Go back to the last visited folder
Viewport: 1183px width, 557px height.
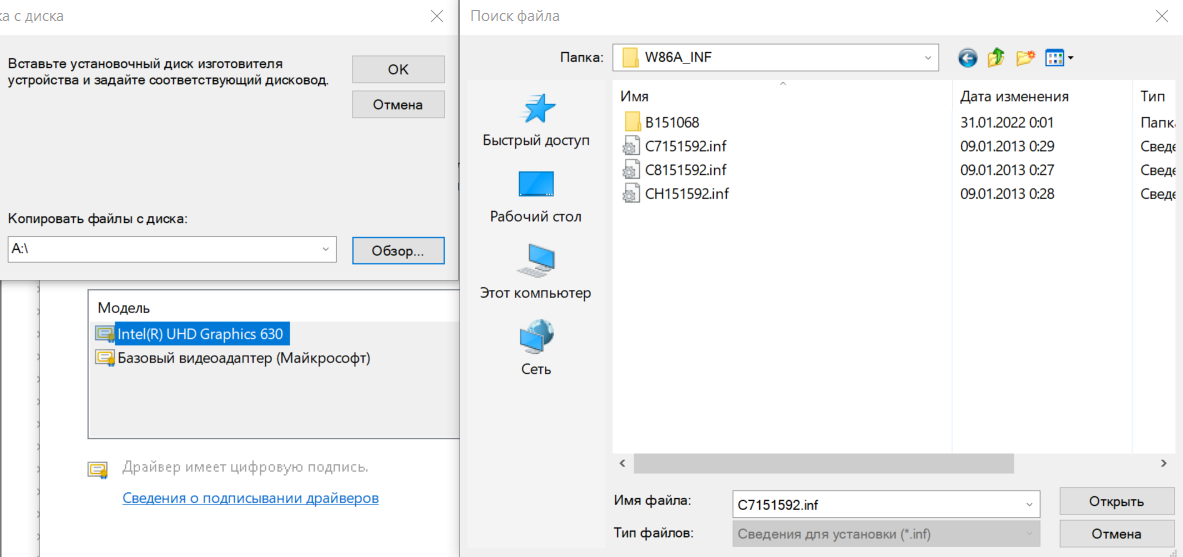coord(967,57)
